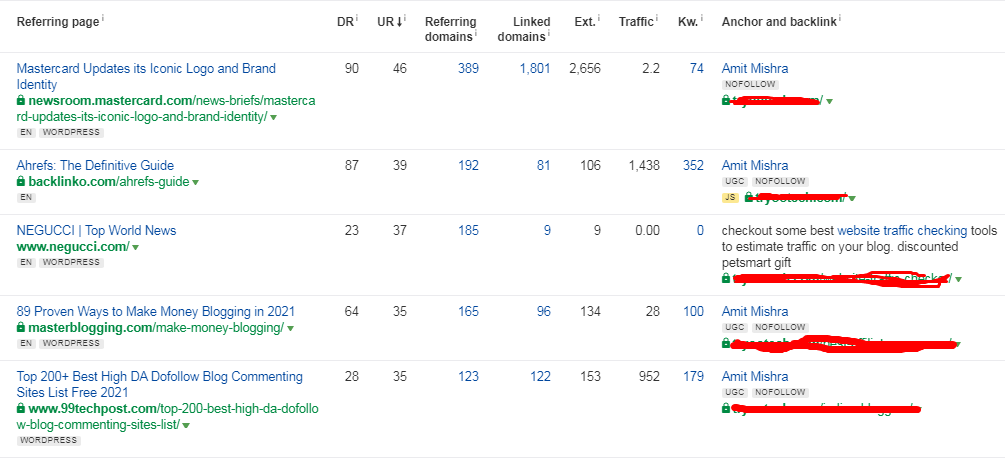Open 389 referring domains for Mastercard row

tap(467, 68)
